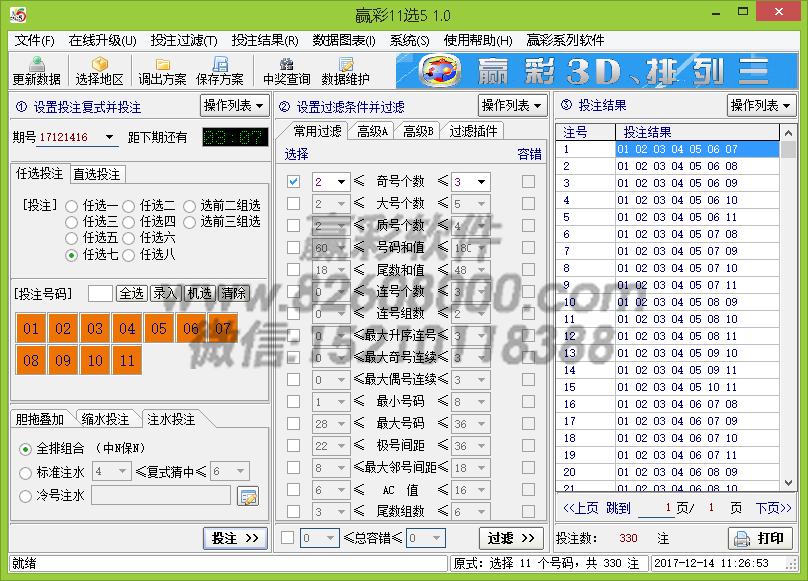Click the app logo icon in title bar
808x581 pixels.
click(x=18, y=14)
